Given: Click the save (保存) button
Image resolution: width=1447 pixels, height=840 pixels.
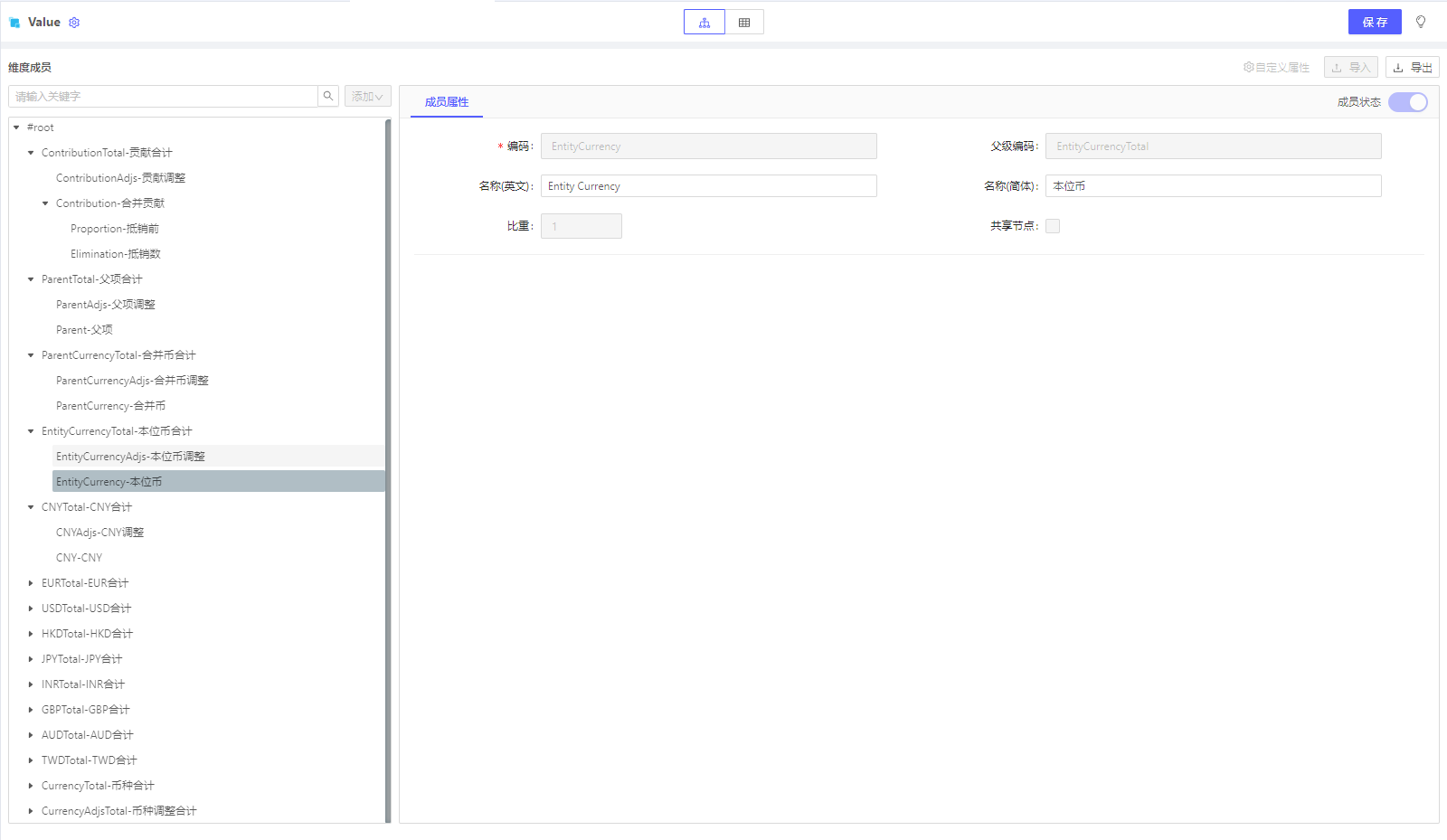Looking at the screenshot, I should click(x=1374, y=23).
